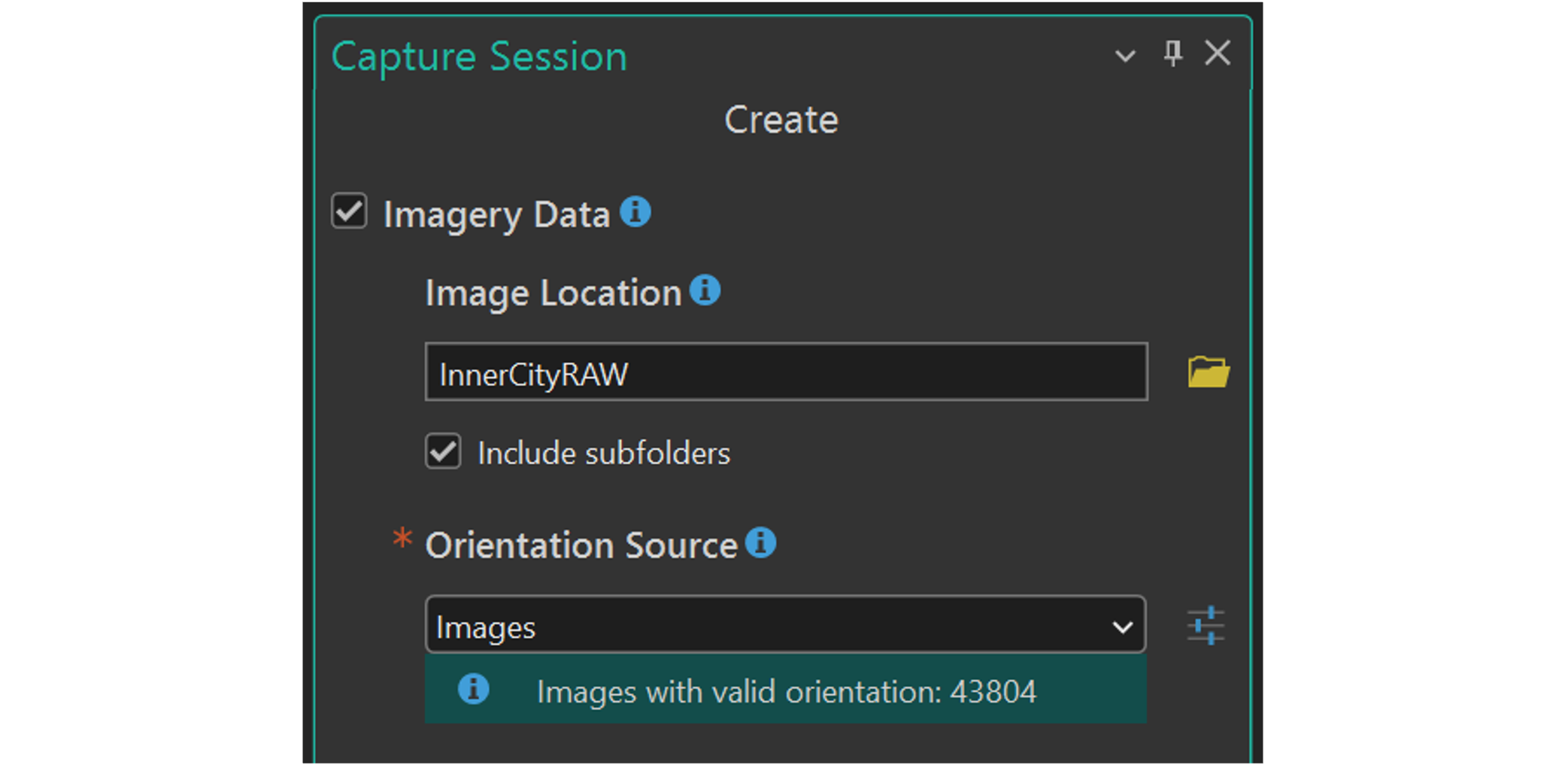
Task: Click the required asterisk next to Orientation Source
Action: pos(402,538)
